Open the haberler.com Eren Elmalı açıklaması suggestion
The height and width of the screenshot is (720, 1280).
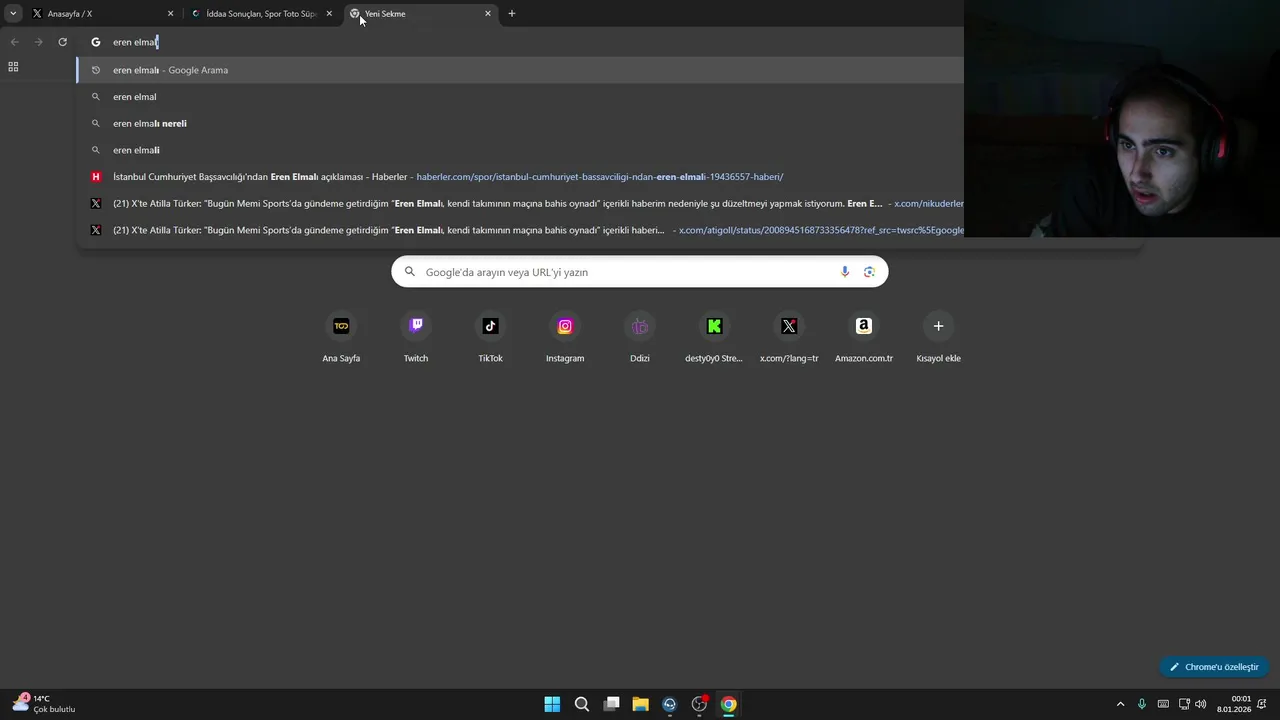tap(520, 177)
